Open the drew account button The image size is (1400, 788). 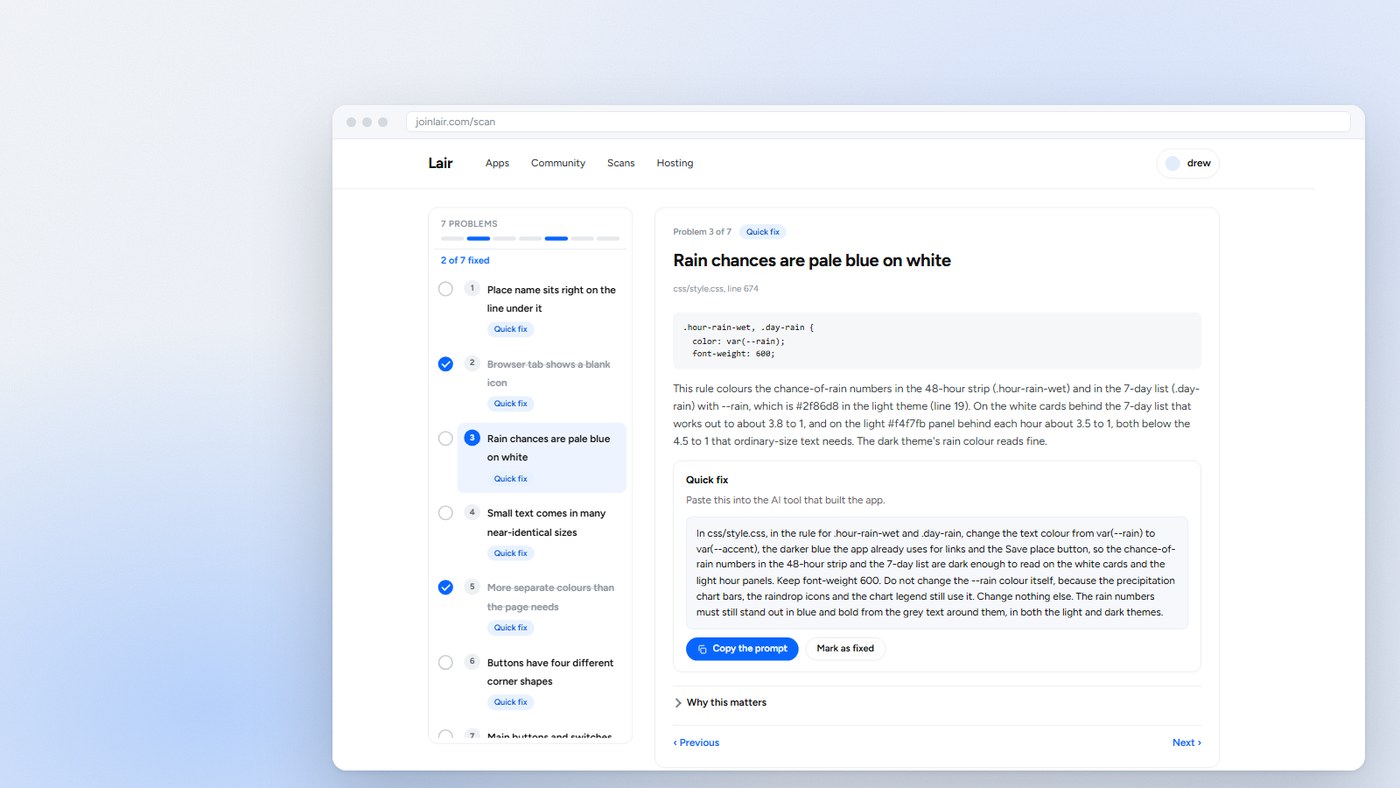tap(1188, 163)
